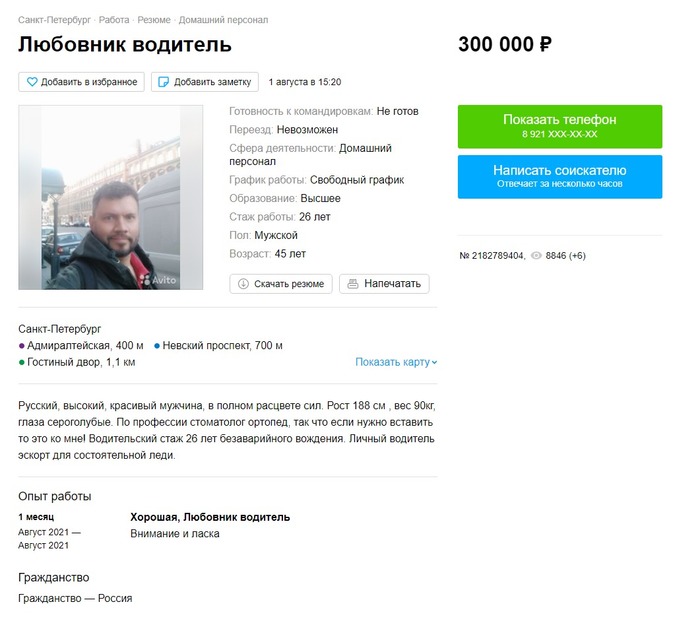
Task: Download the resume with Скачать резюме
Action: click(282, 284)
